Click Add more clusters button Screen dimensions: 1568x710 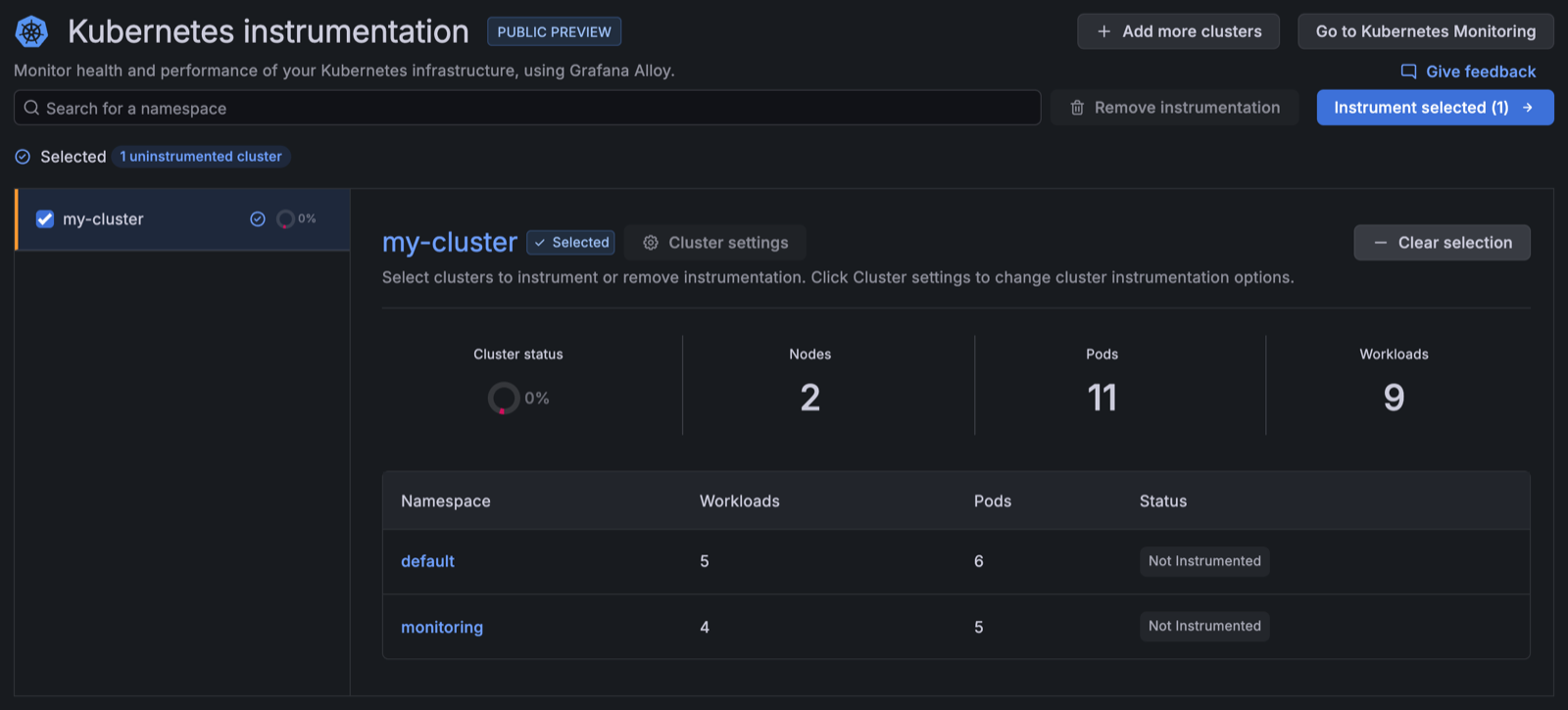pyautogui.click(x=1178, y=31)
